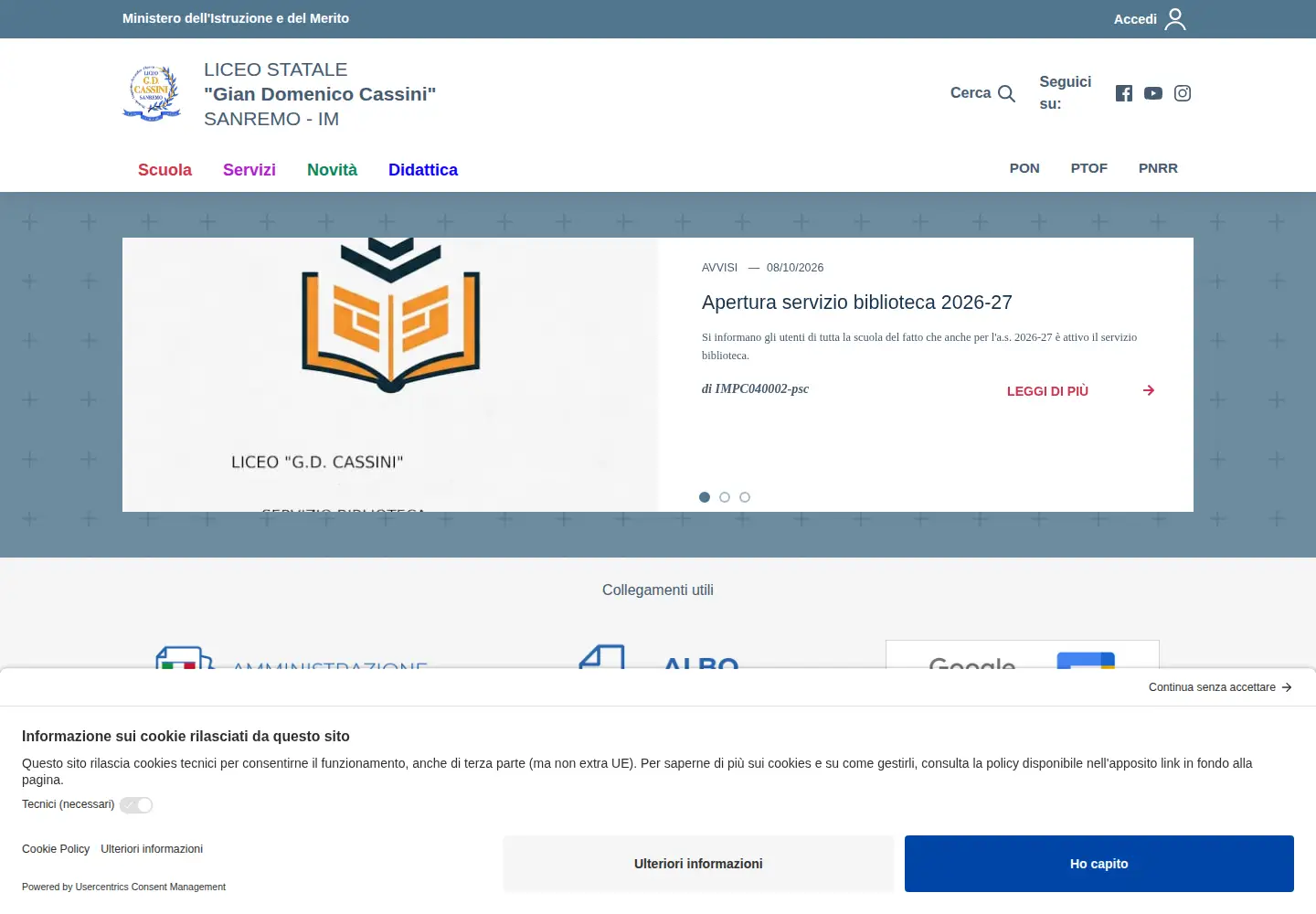Click the Collegamenti utili heading
This screenshot has height=914, width=1316.
point(658,590)
